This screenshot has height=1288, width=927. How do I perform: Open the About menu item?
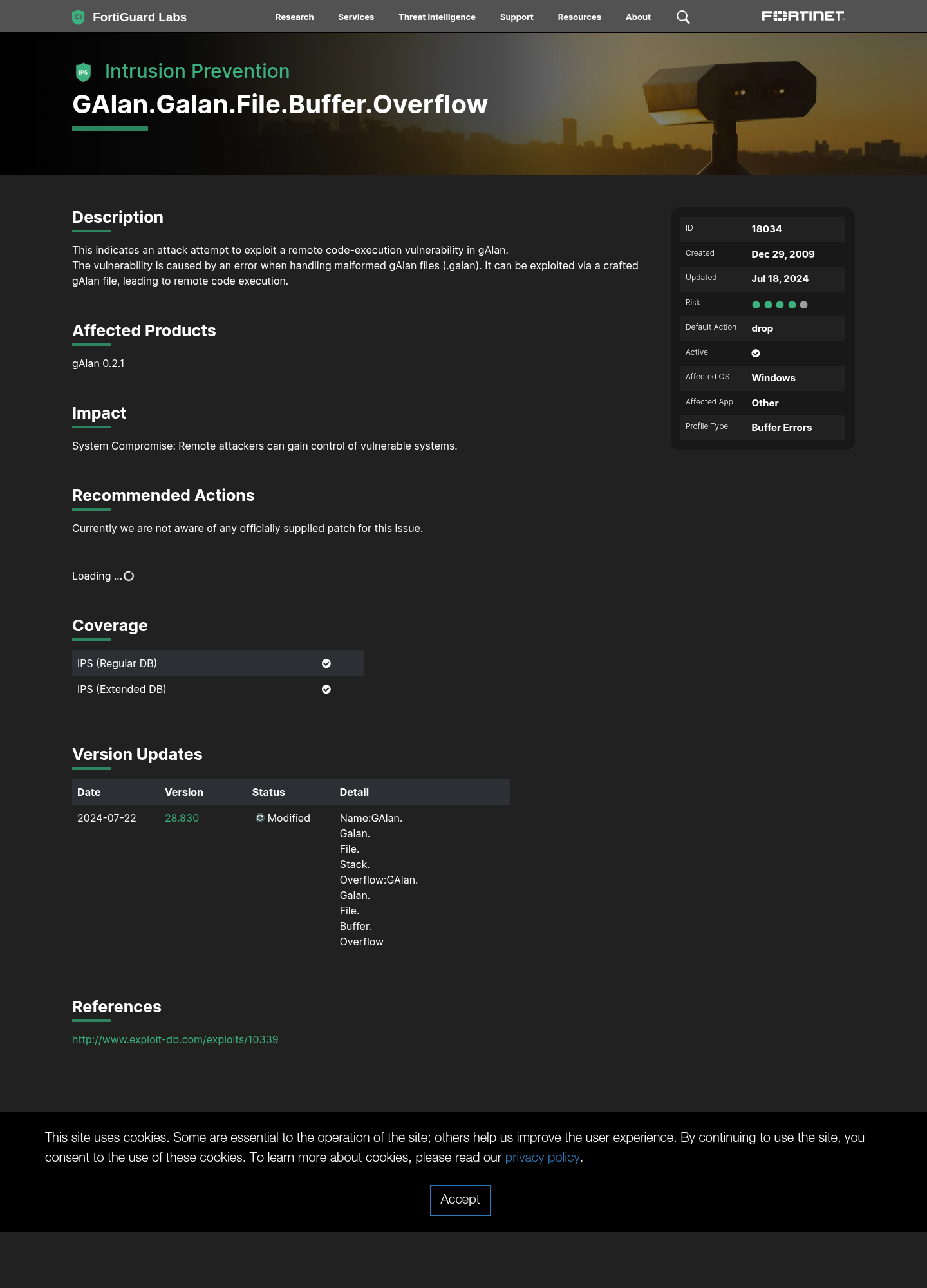638,17
